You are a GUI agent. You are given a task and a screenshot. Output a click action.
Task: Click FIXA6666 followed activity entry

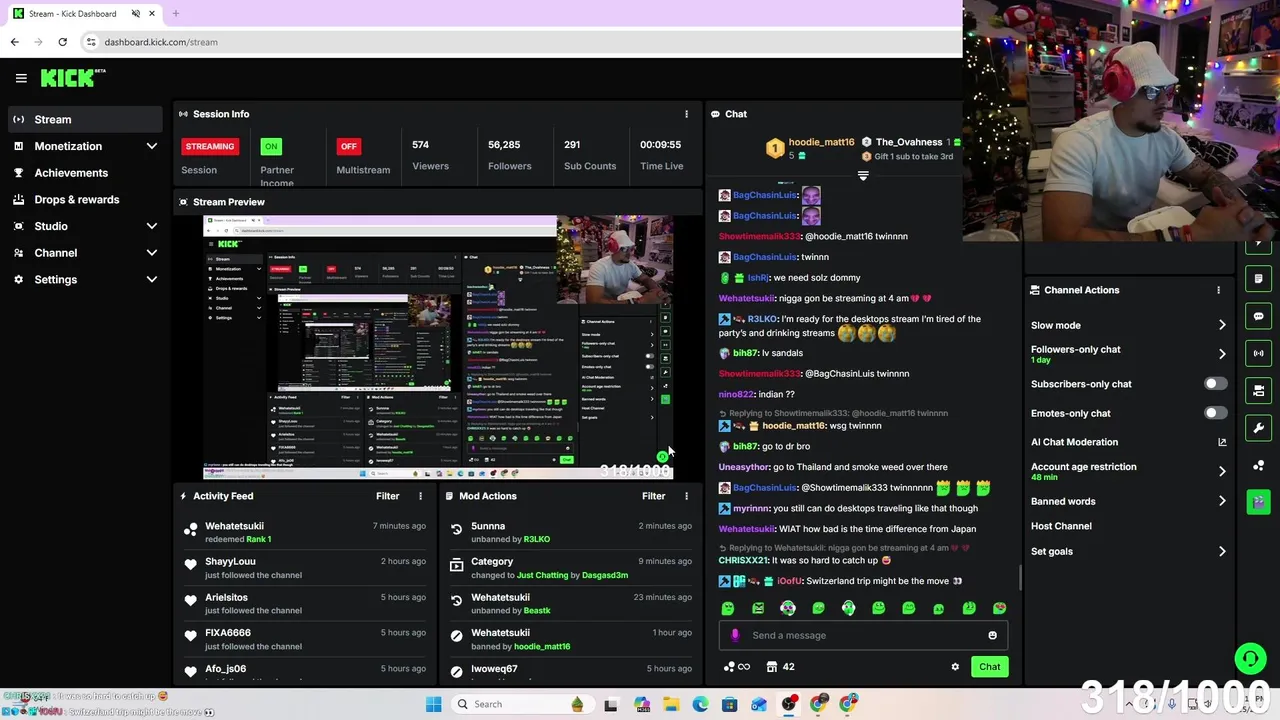pos(305,639)
